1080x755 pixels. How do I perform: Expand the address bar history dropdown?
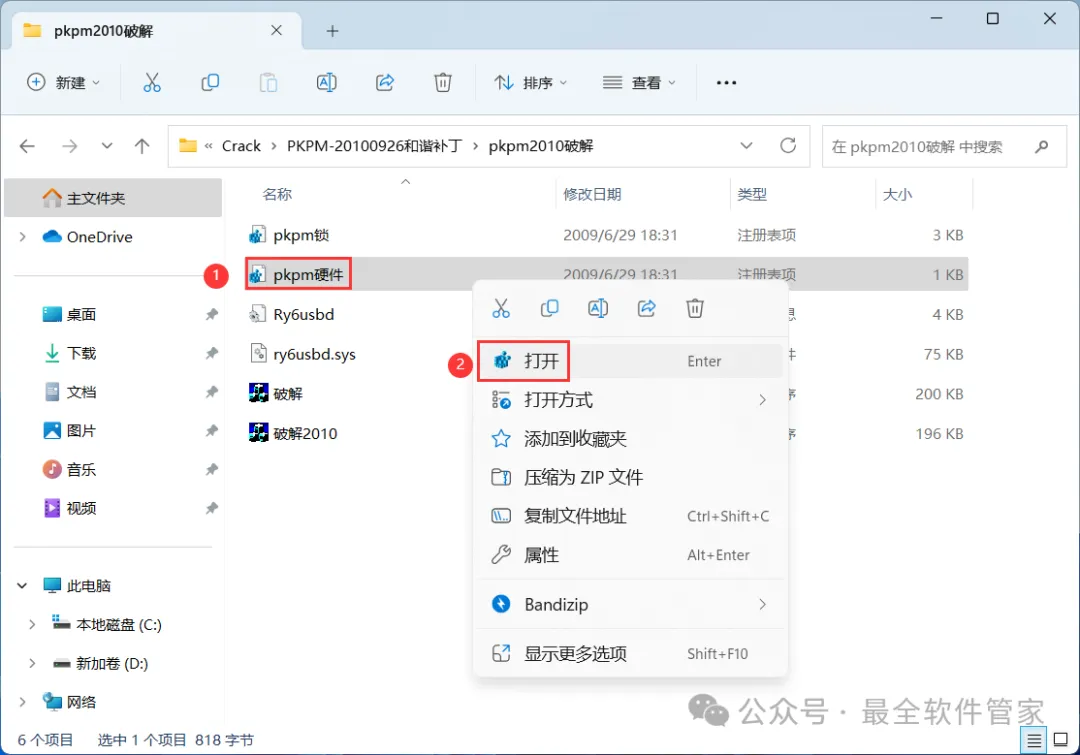pyautogui.click(x=746, y=146)
